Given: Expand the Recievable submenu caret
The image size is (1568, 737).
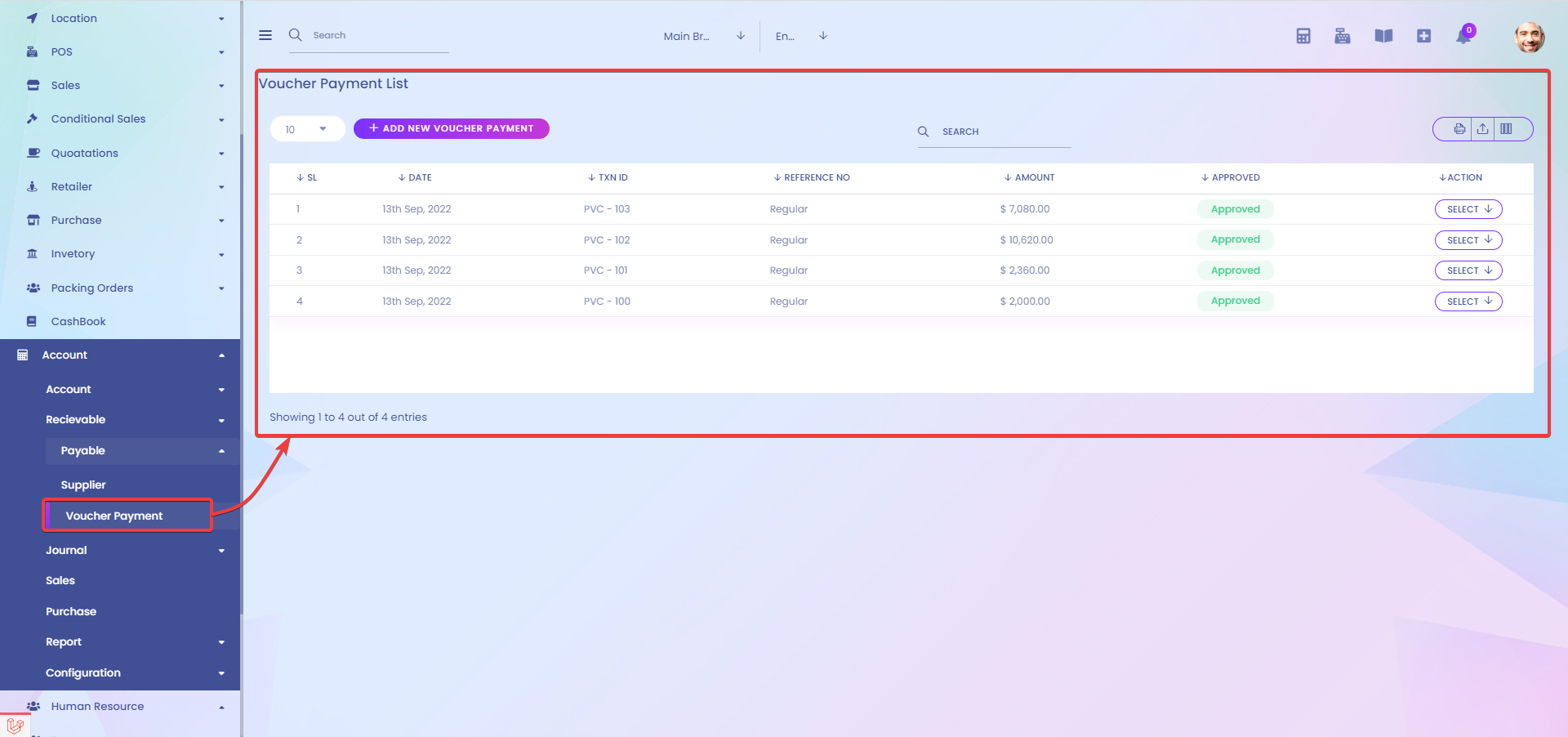Looking at the screenshot, I should 221,420.
